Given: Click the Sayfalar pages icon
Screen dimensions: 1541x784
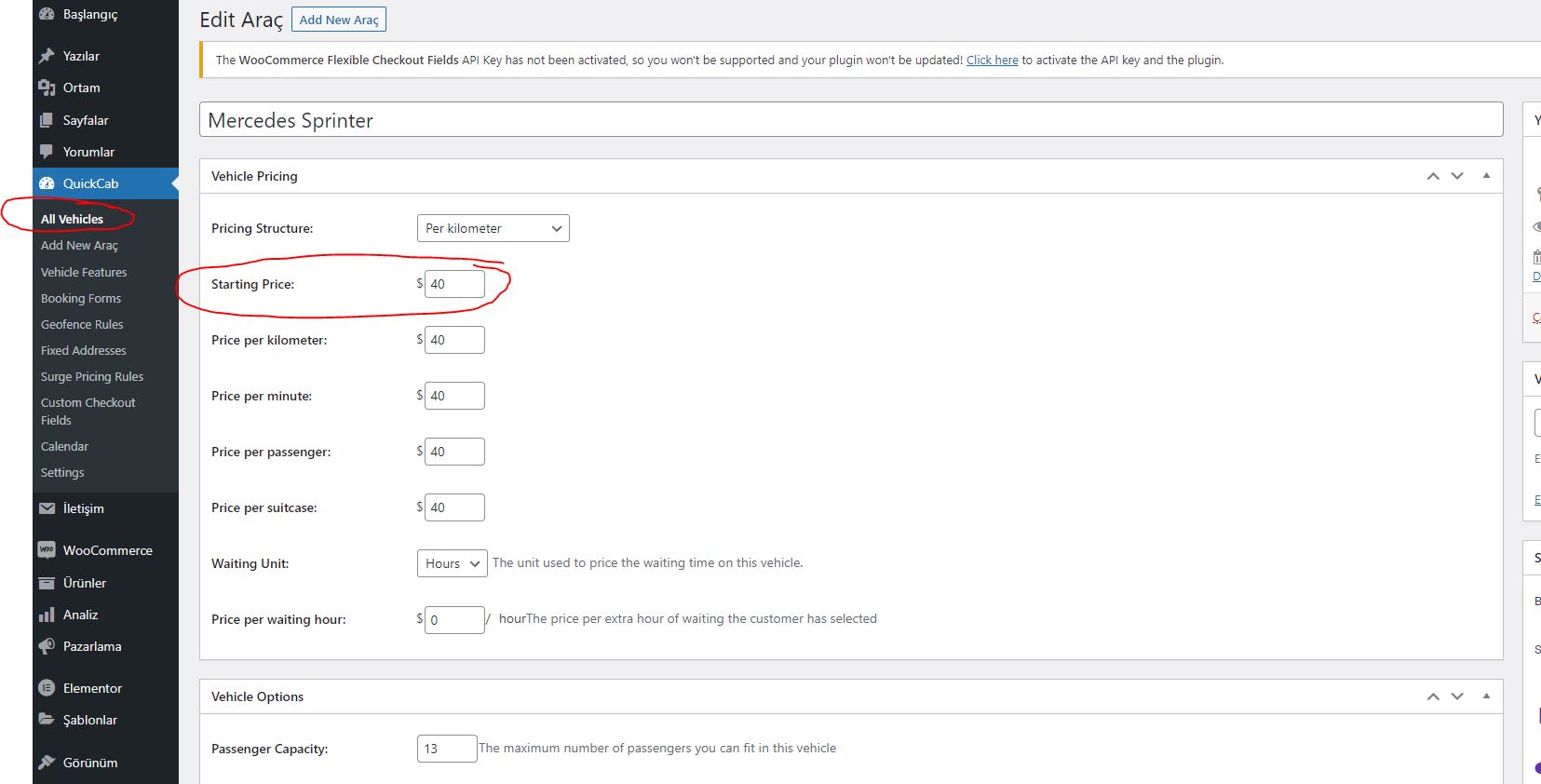Looking at the screenshot, I should click(x=47, y=120).
